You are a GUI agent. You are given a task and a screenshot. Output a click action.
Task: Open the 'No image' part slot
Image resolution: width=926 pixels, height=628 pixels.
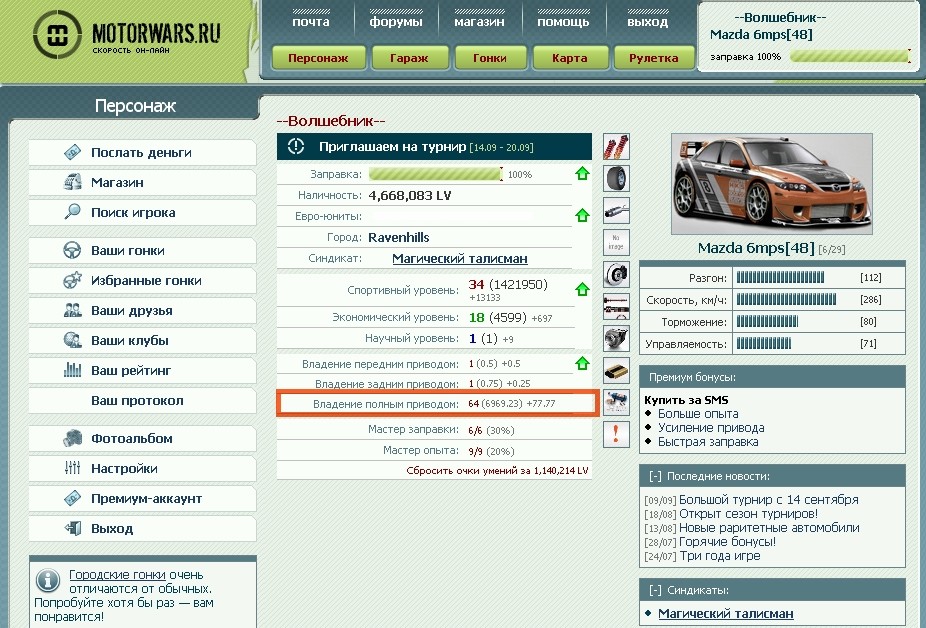pyautogui.click(x=616, y=242)
